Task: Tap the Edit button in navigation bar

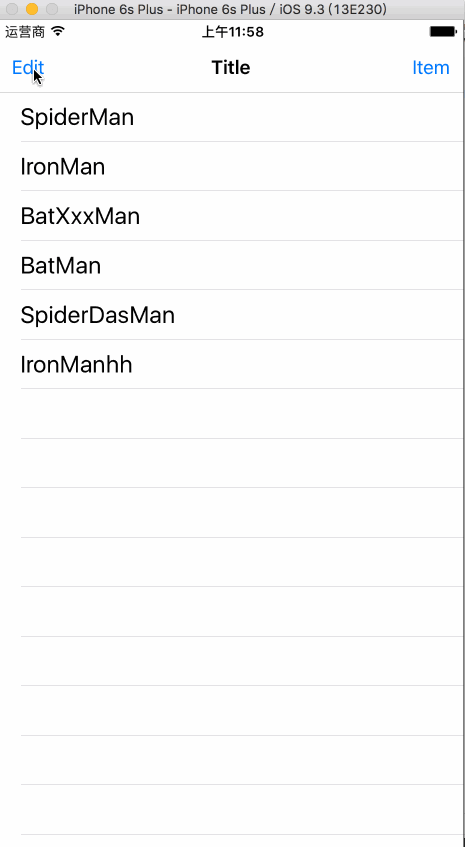Action: click(28, 68)
